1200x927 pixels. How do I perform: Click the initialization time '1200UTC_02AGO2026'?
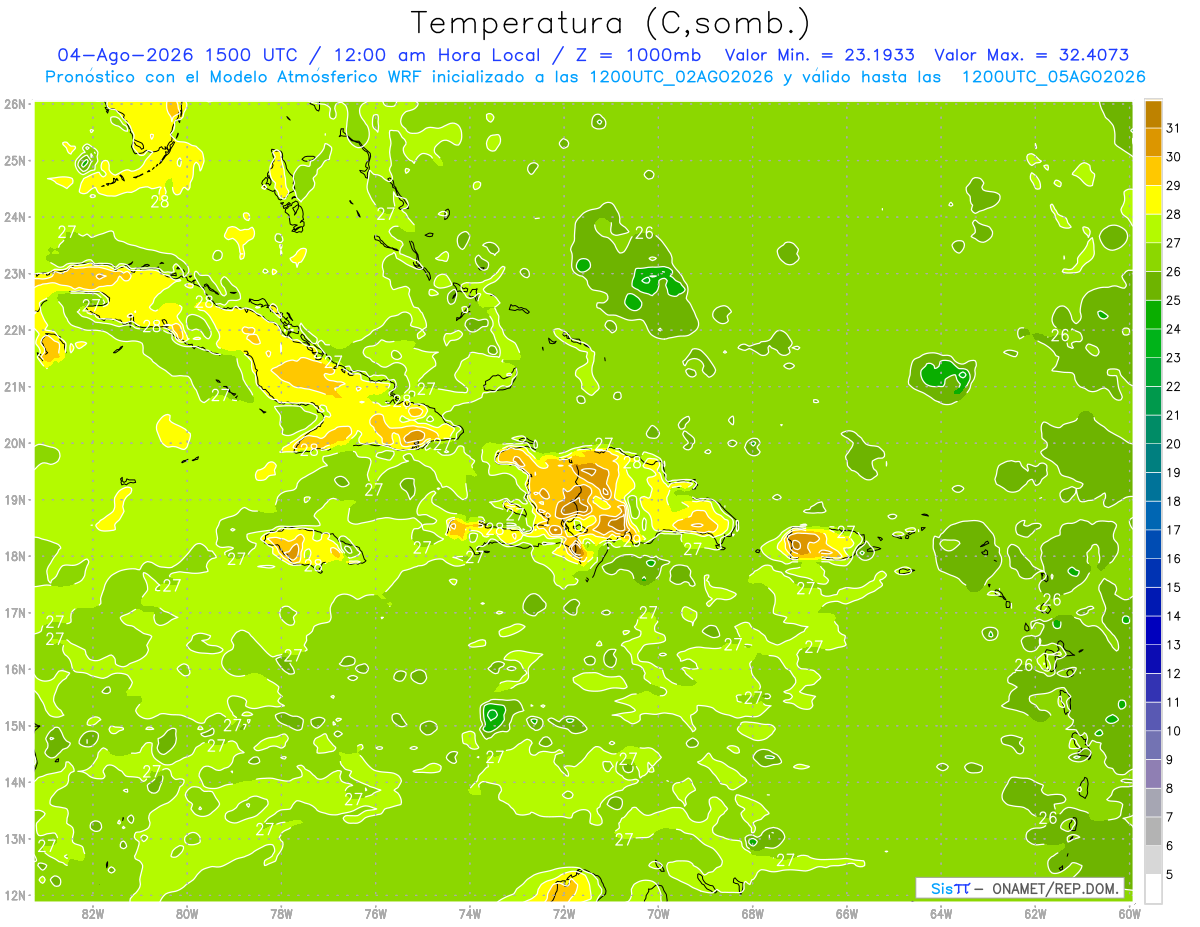coord(682,77)
